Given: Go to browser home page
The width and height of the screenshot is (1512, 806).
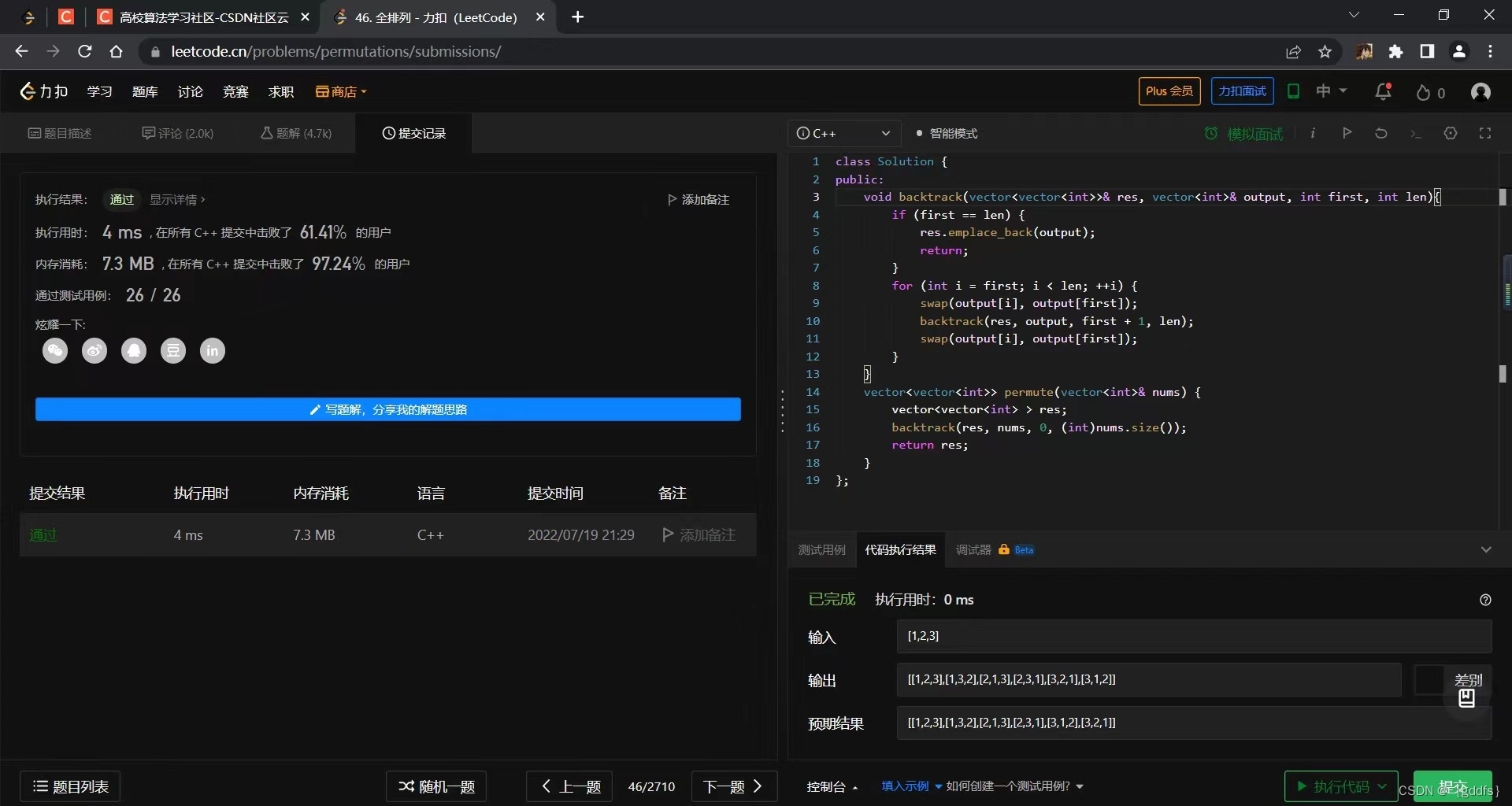Looking at the screenshot, I should click(x=117, y=52).
